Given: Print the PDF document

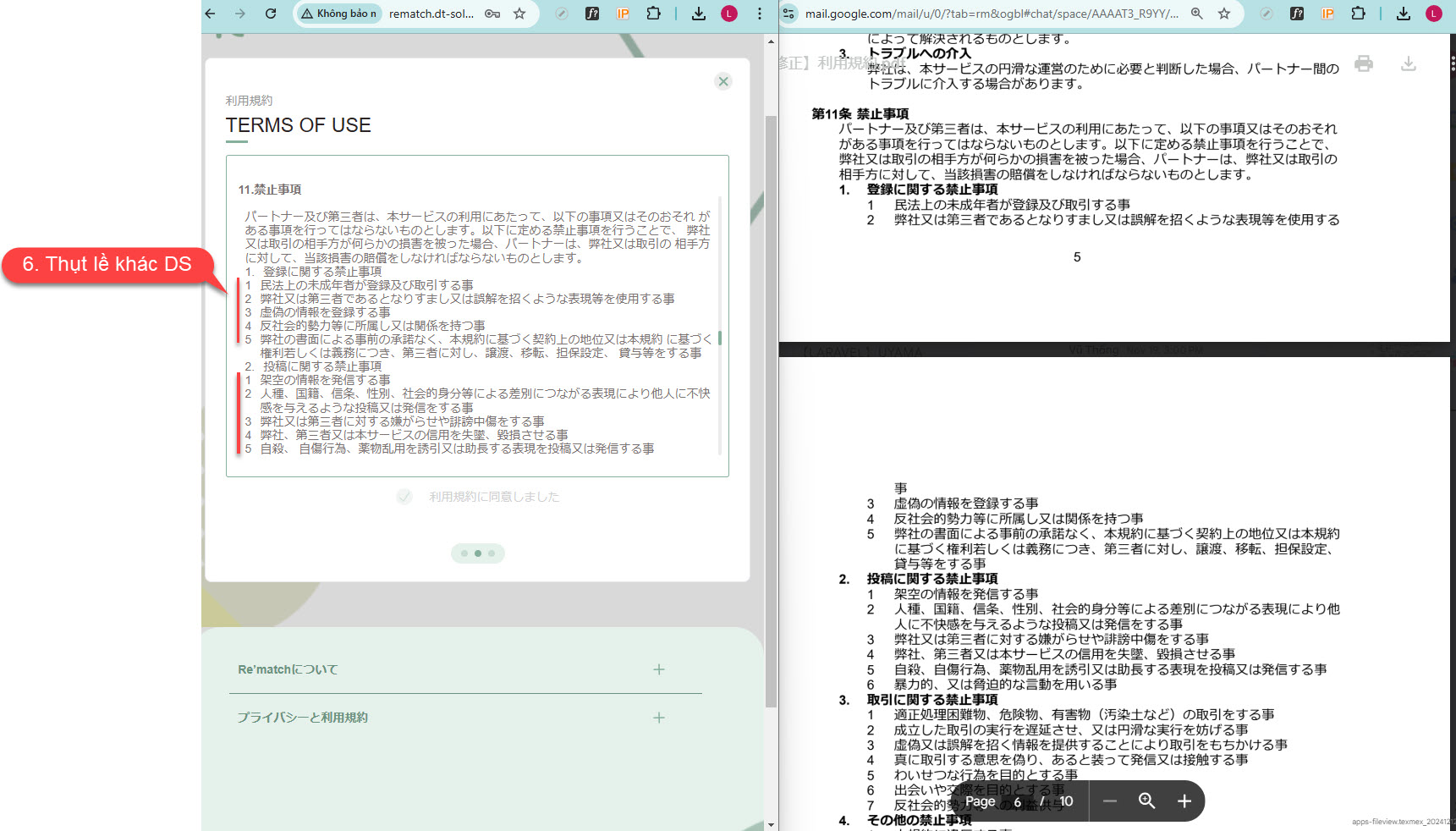Looking at the screenshot, I should pyautogui.click(x=1363, y=63).
